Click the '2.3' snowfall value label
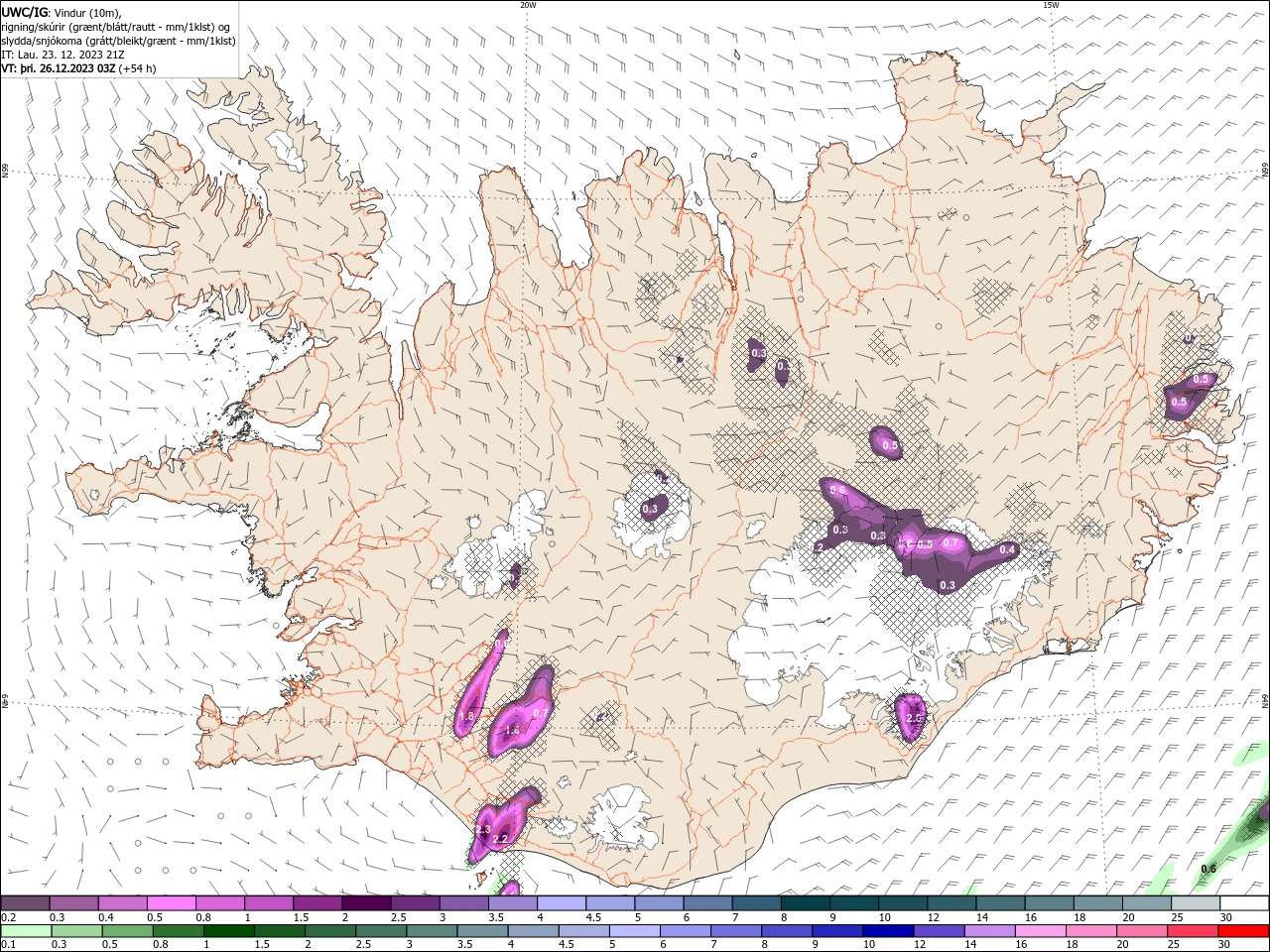This screenshot has width=1270, height=952. (483, 829)
